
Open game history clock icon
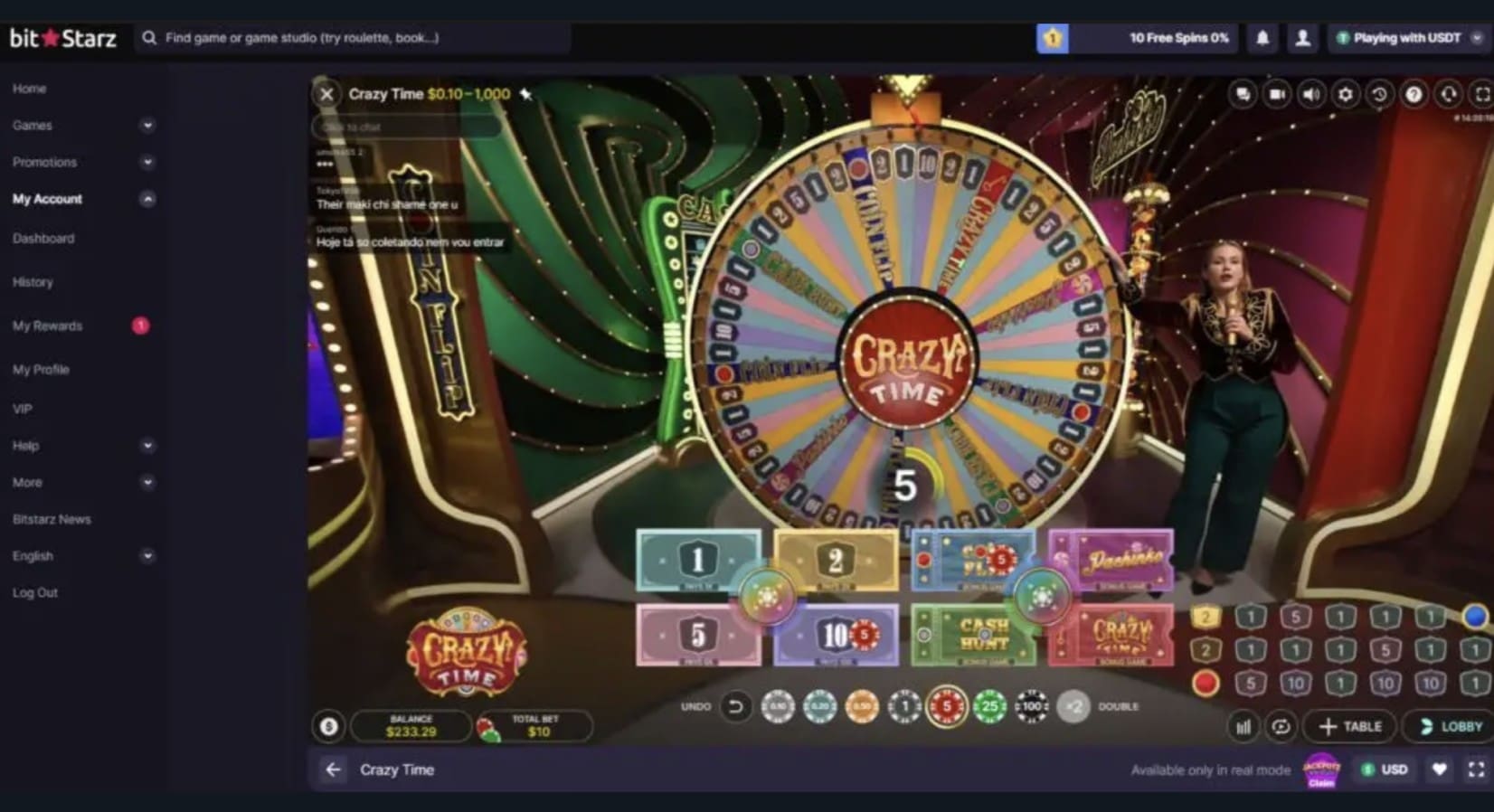[1379, 94]
